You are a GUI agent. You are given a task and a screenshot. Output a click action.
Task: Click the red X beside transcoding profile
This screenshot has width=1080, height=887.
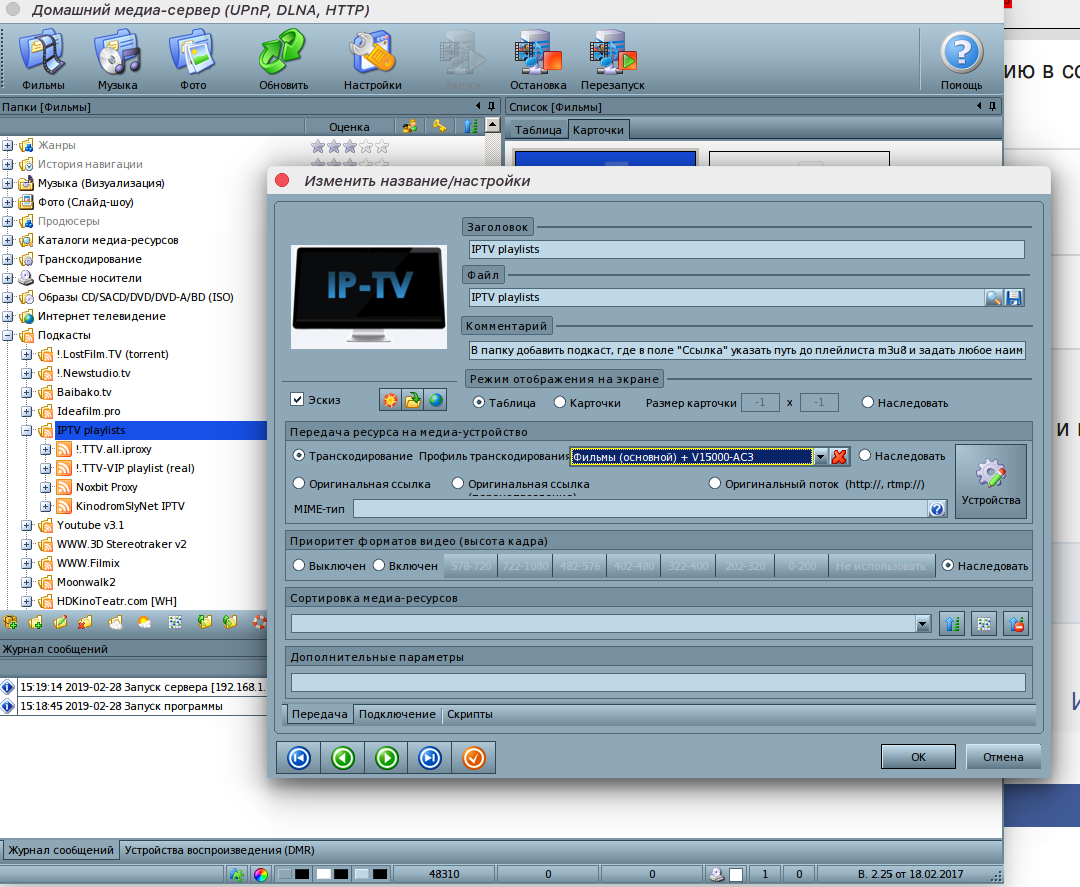coord(839,456)
